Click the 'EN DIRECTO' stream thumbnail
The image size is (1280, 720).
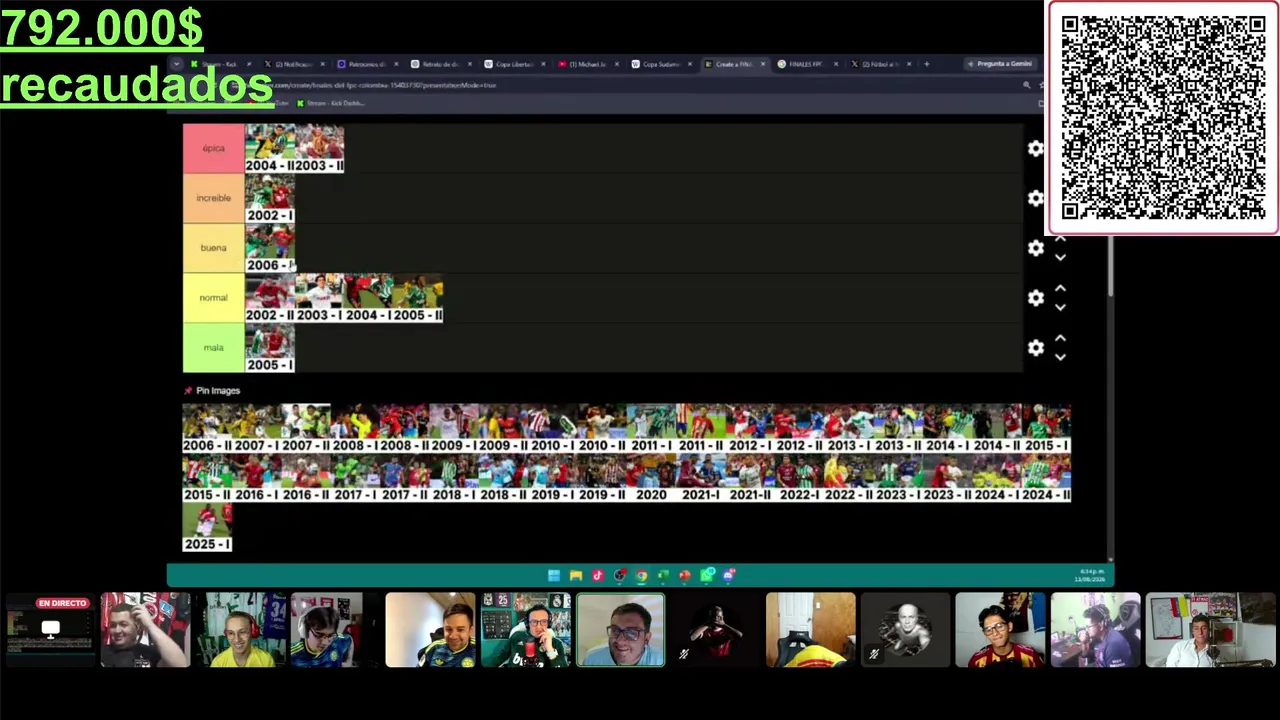(x=51, y=630)
